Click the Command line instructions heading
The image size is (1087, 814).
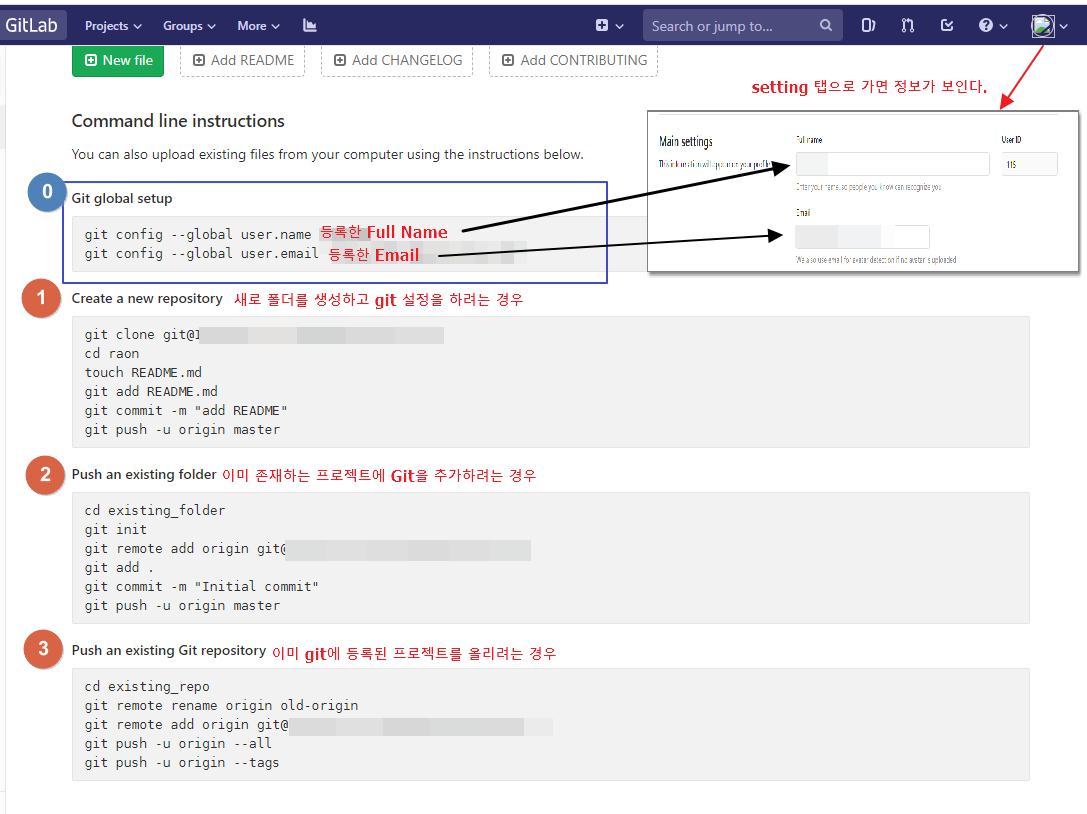coord(178,121)
